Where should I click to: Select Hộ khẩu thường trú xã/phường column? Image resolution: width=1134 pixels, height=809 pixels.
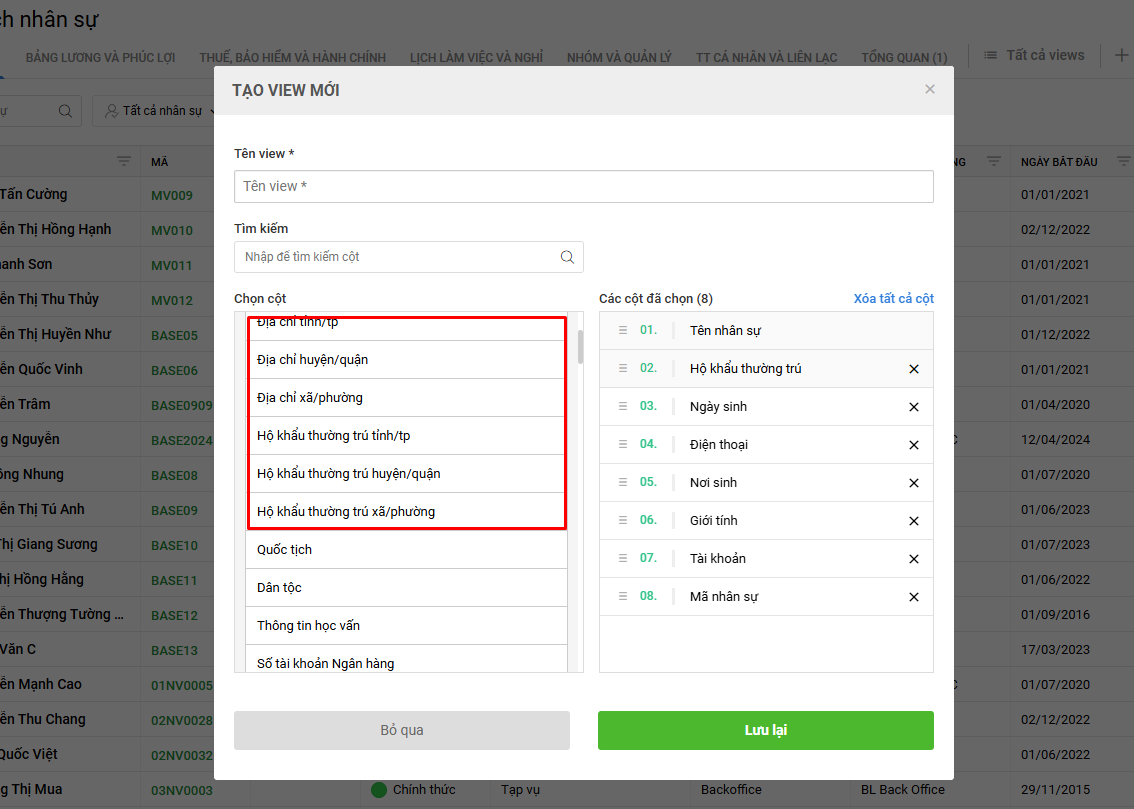pyautogui.click(x=406, y=511)
